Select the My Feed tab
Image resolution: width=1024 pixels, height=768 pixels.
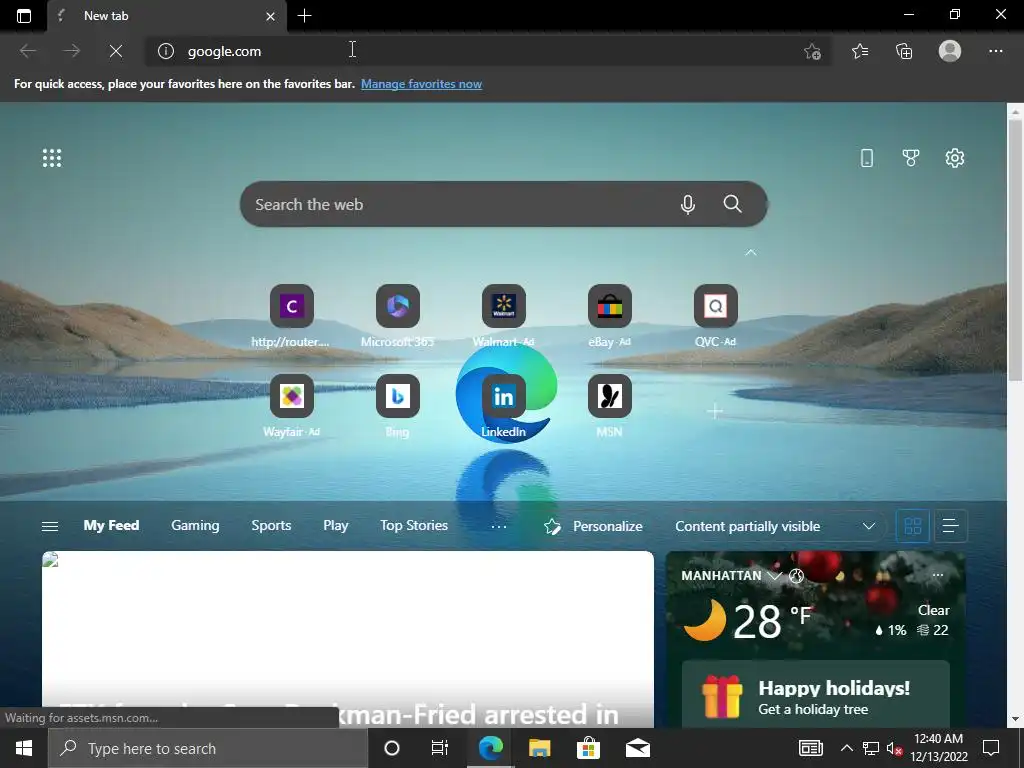(x=111, y=525)
